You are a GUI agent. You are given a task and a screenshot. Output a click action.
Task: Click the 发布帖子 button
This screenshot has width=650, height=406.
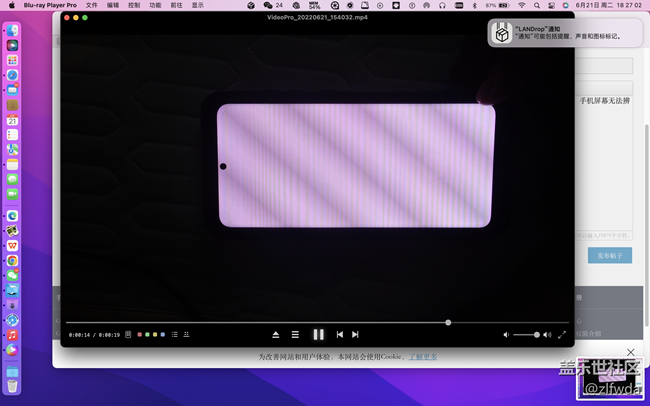(609, 256)
